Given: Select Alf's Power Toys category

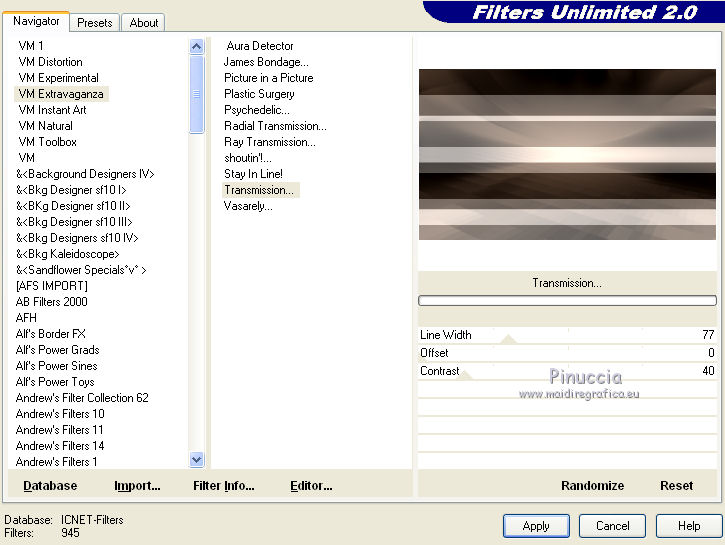Looking at the screenshot, I should pos(55,382).
